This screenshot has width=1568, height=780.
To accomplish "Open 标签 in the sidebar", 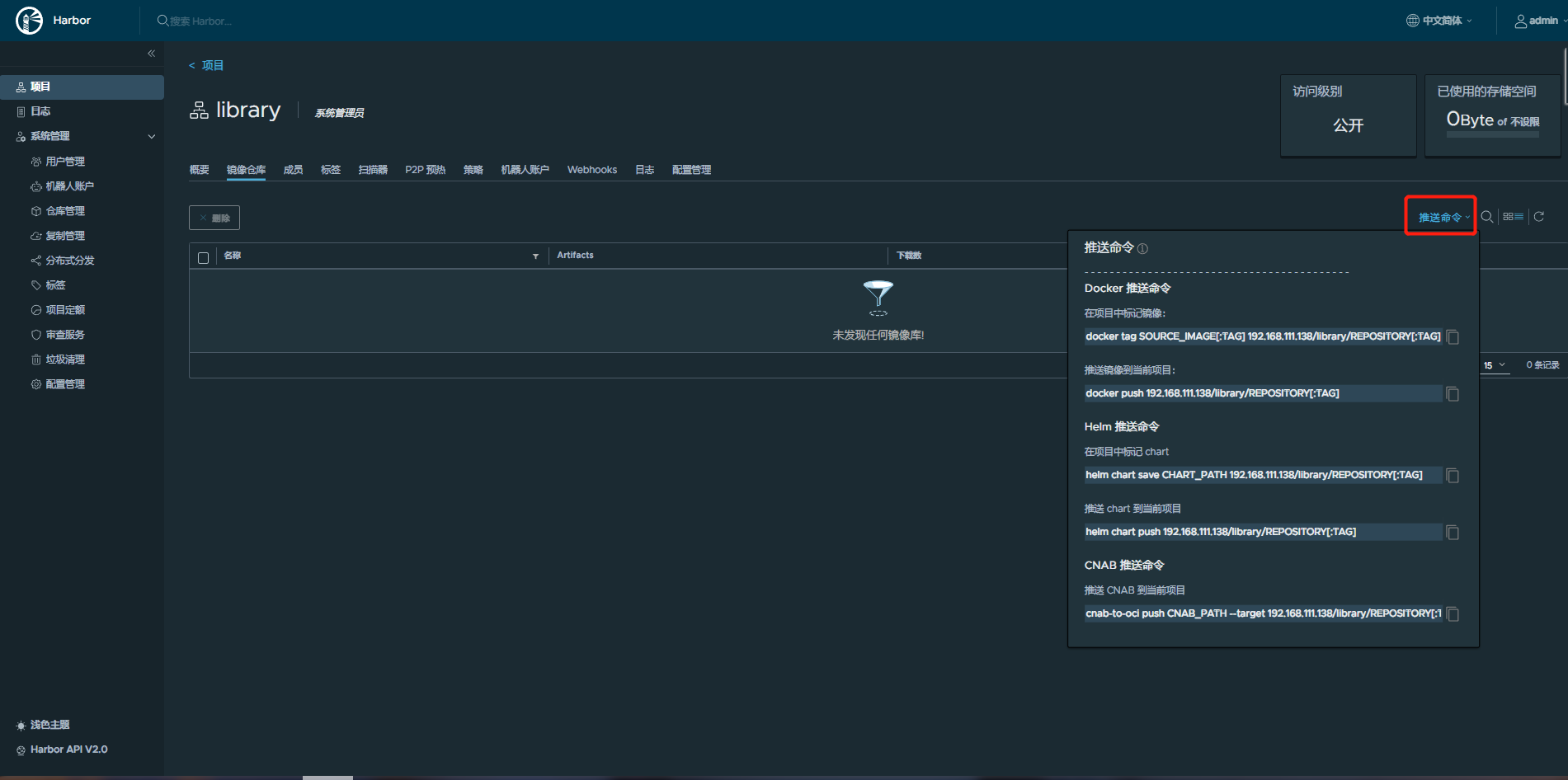I will pos(55,285).
